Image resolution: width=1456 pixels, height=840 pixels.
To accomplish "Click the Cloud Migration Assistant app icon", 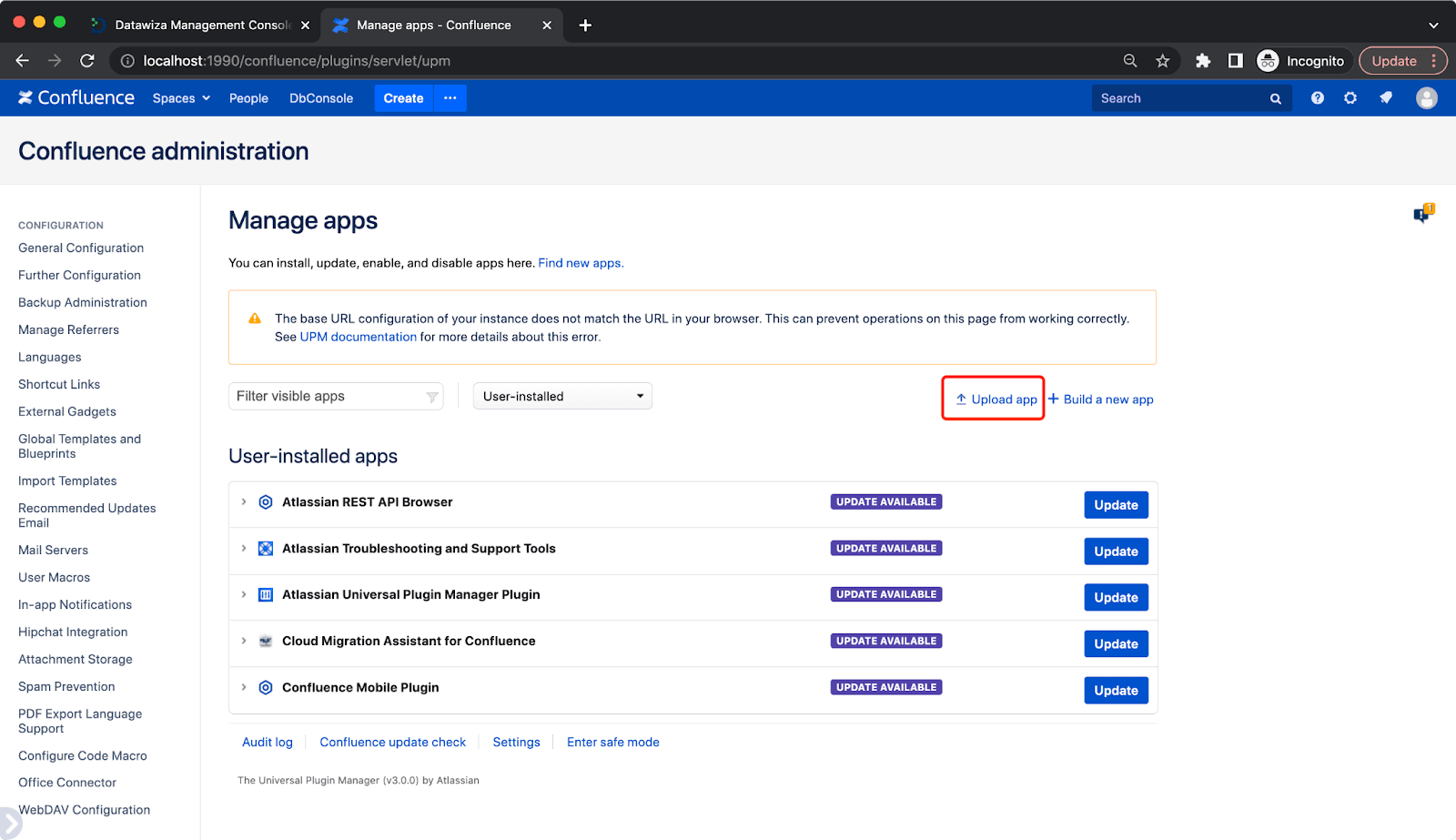I will tap(266, 642).
